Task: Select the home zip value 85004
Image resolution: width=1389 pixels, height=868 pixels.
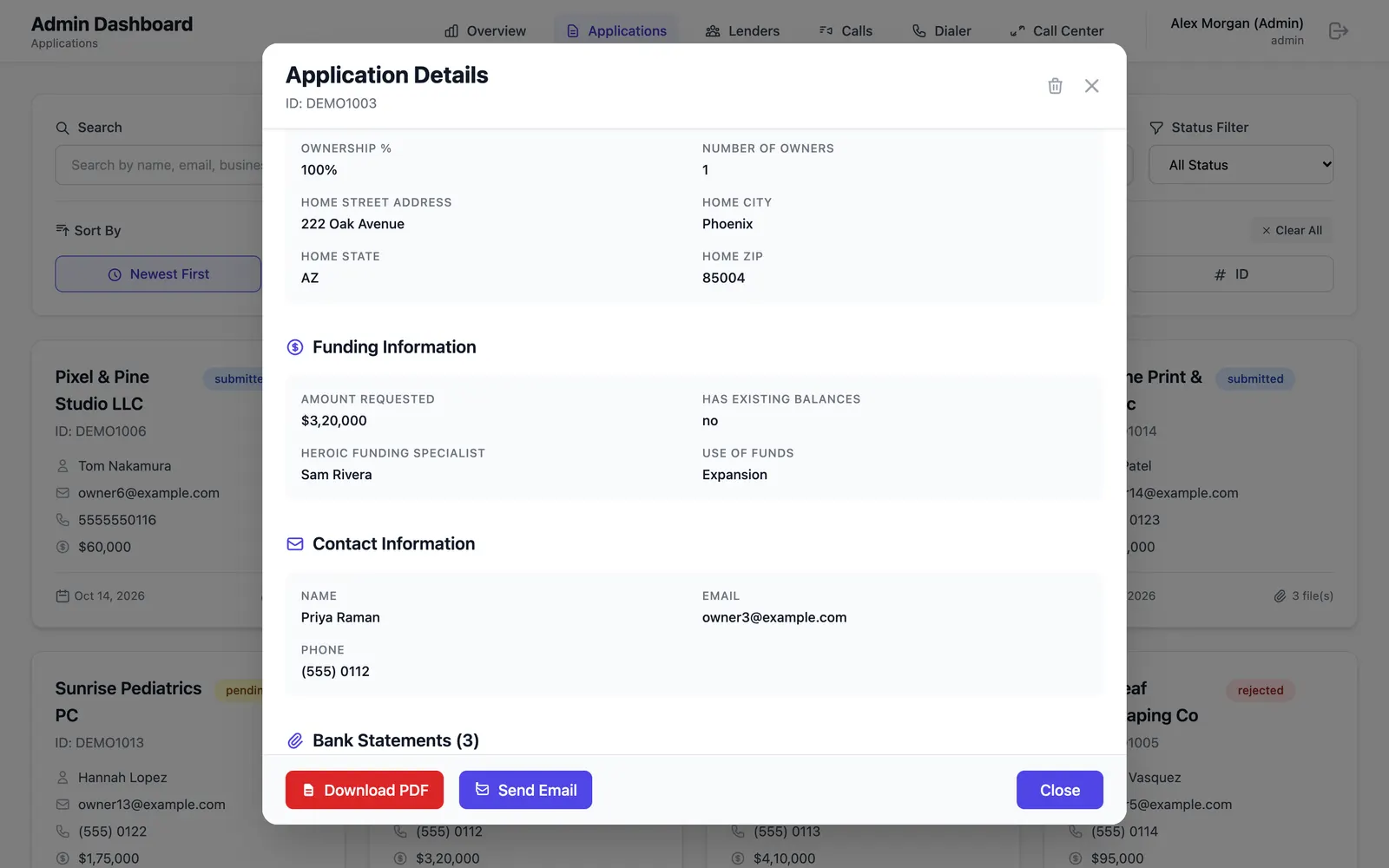Action: [x=724, y=278]
